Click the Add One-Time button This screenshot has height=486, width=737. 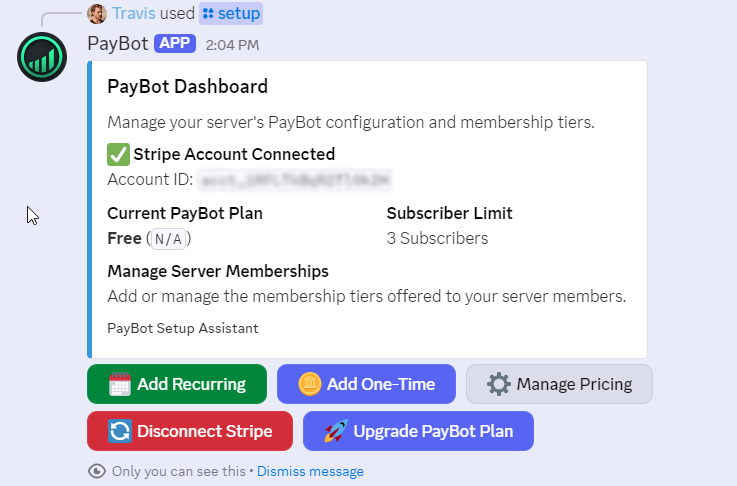(x=366, y=384)
